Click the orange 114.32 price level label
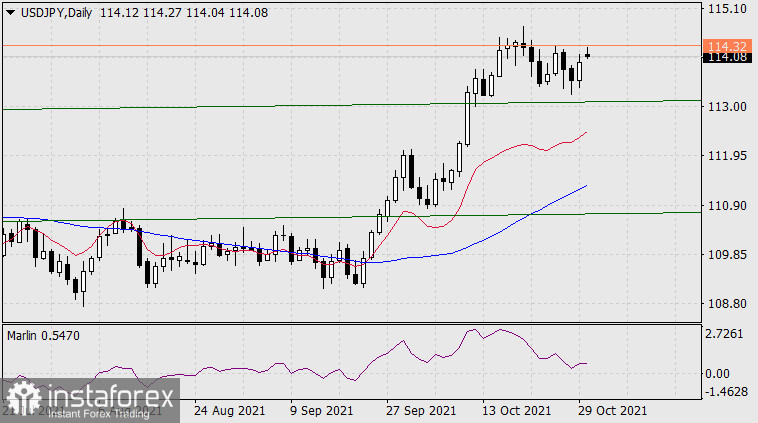Viewport: 758px width, 423px height. pos(727,46)
